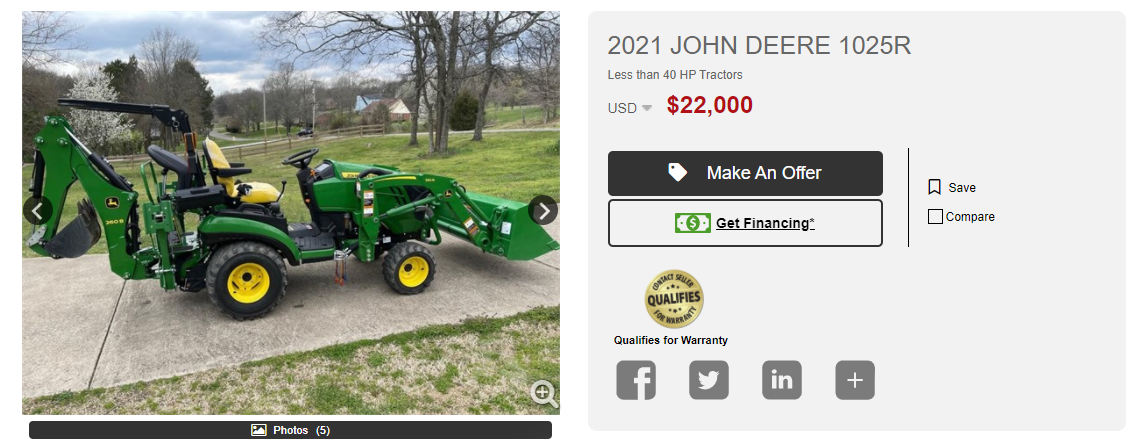
Task: Click the main tractor photo
Action: coord(290,213)
